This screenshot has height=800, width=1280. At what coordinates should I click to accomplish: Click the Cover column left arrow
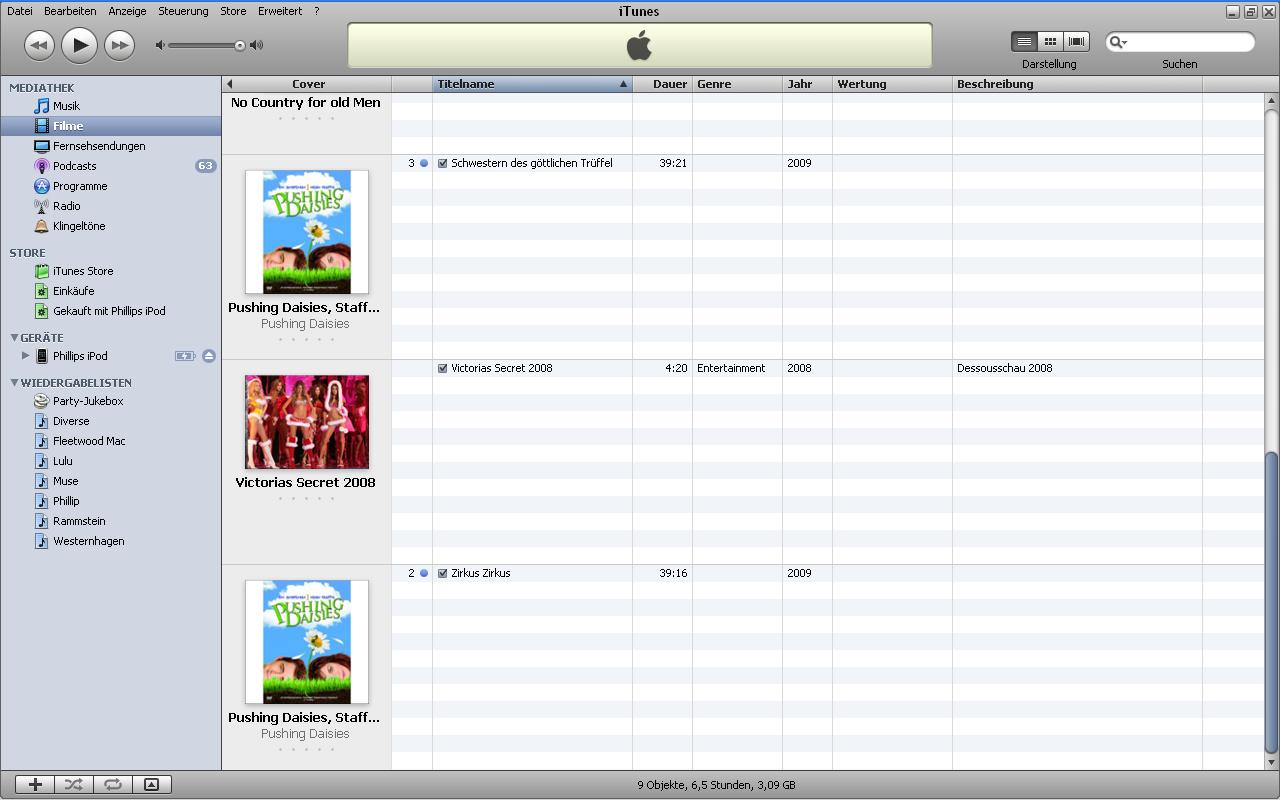coord(230,84)
